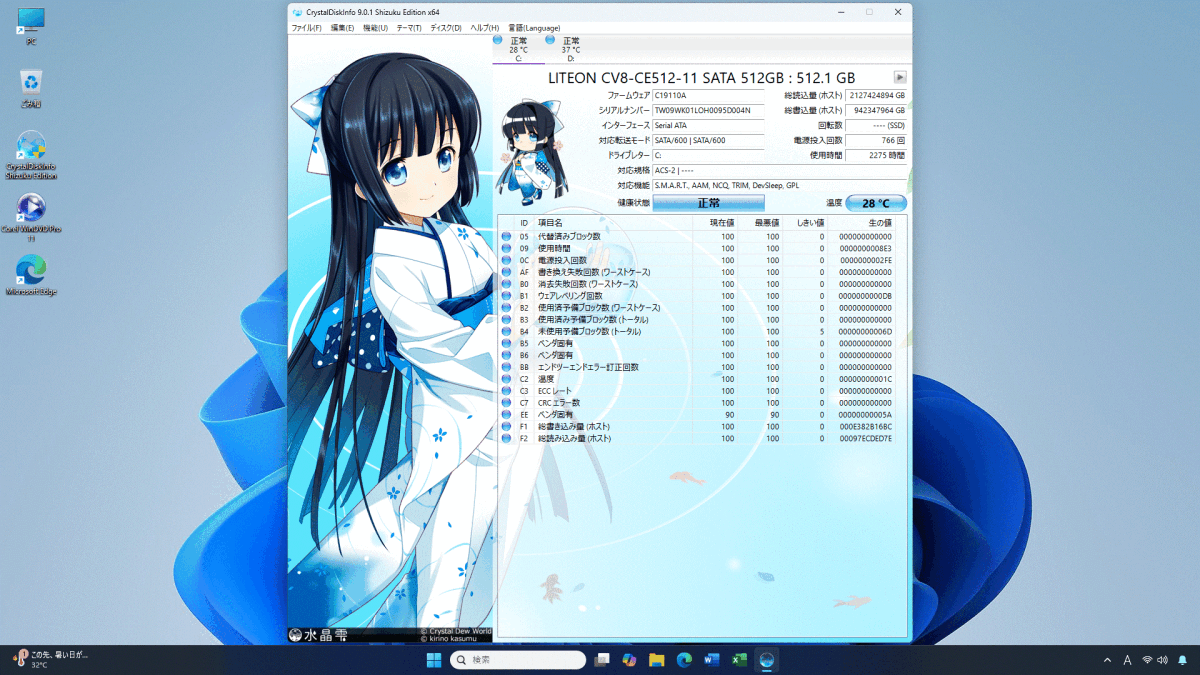The image size is (1200, 675).
Task: Click the 項目名 column header
Action: pos(614,222)
